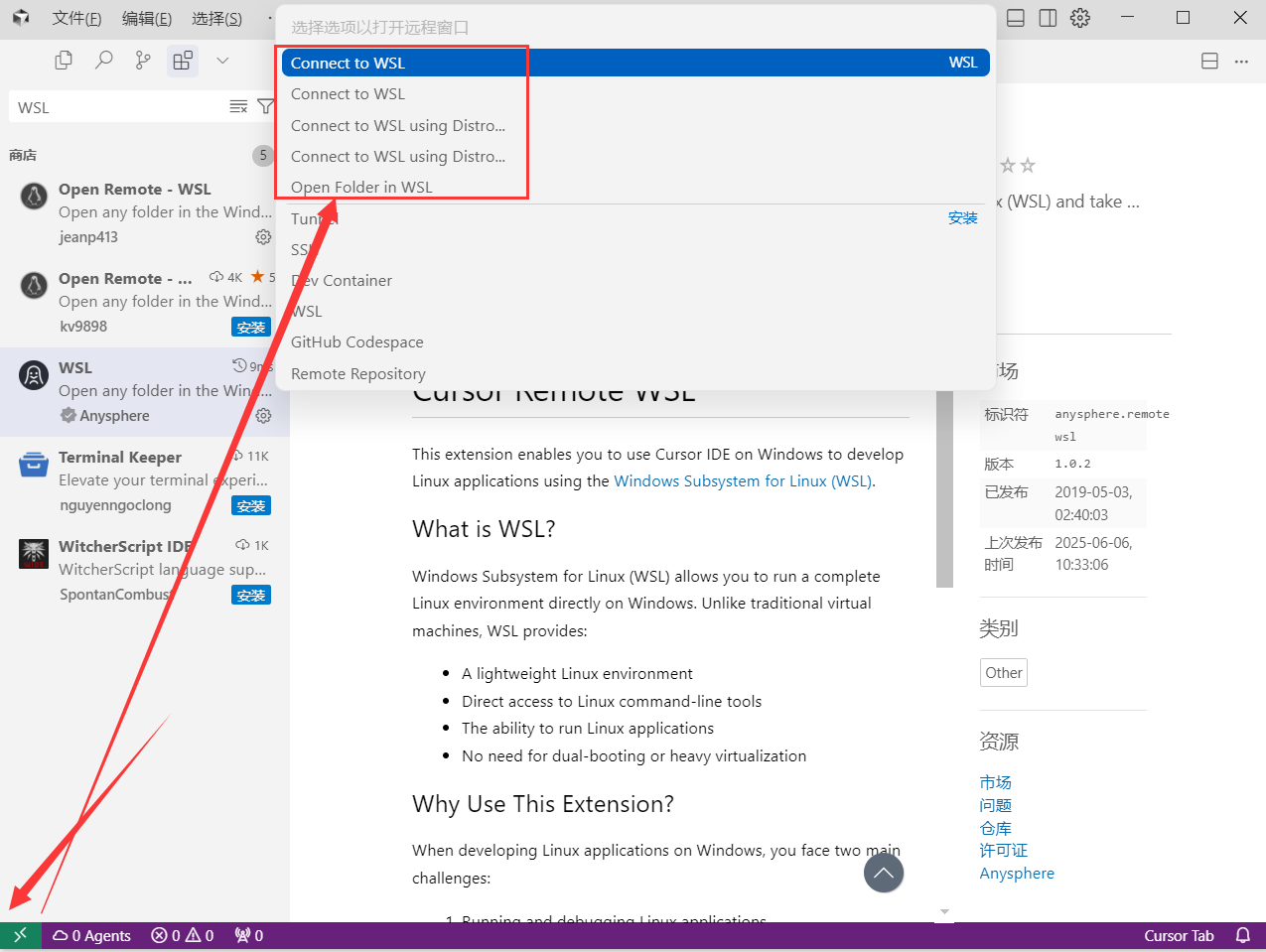Image resolution: width=1266 pixels, height=952 pixels.
Task: Expand the activity bar chevron dropdown
Action: tap(222, 61)
